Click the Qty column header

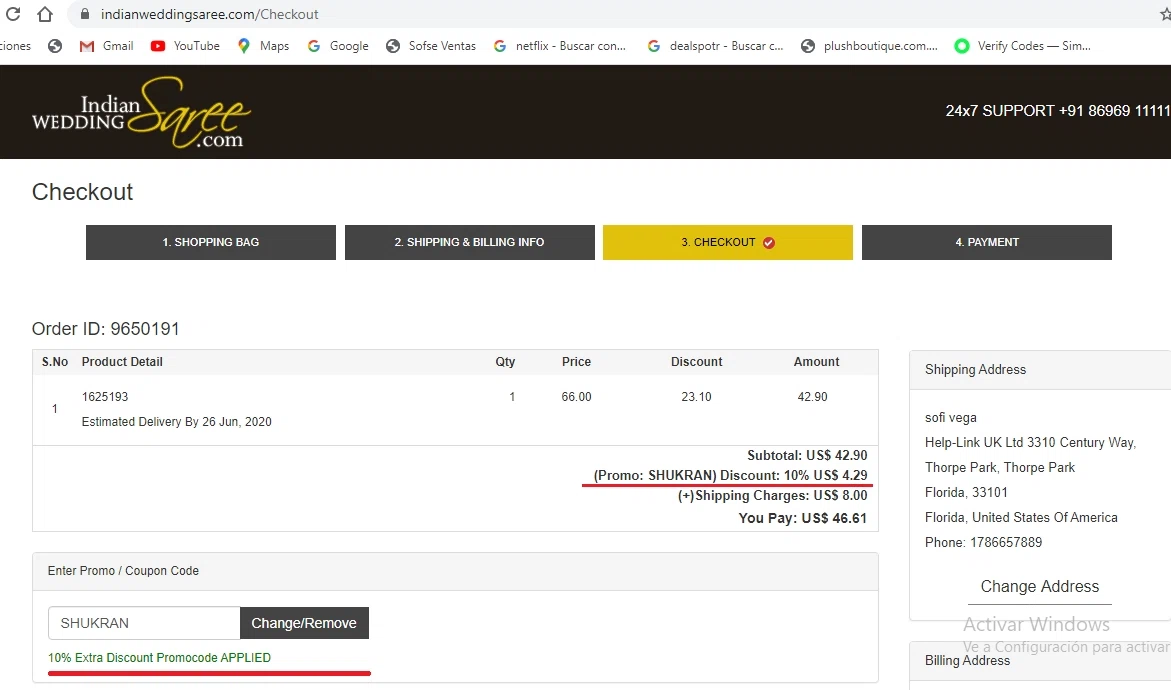505,361
